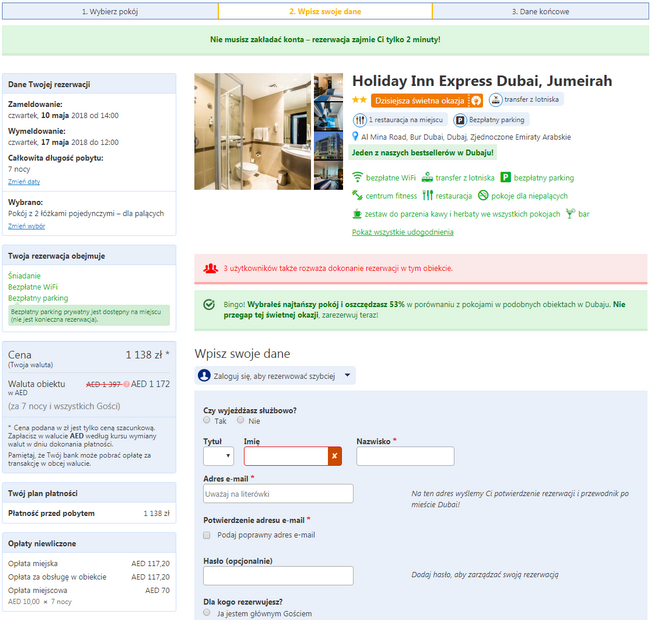
Task: Click the Bezpłatne WiFi inclusion text
Action: click(x=33, y=287)
